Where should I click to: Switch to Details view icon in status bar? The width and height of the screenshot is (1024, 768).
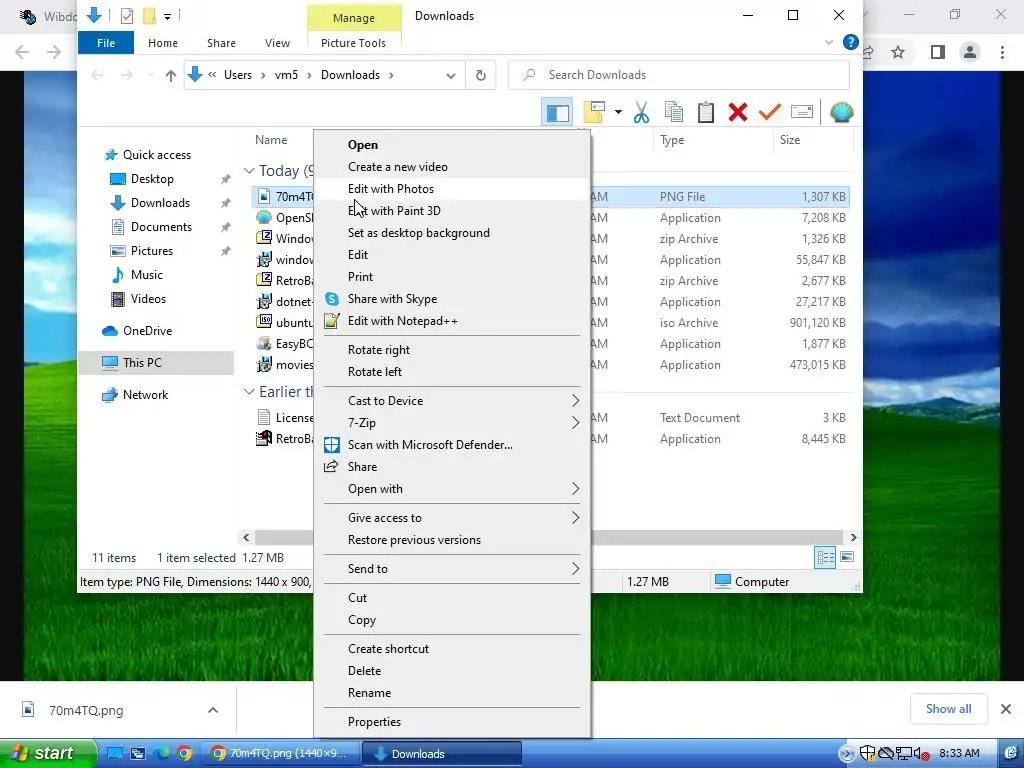pos(825,557)
